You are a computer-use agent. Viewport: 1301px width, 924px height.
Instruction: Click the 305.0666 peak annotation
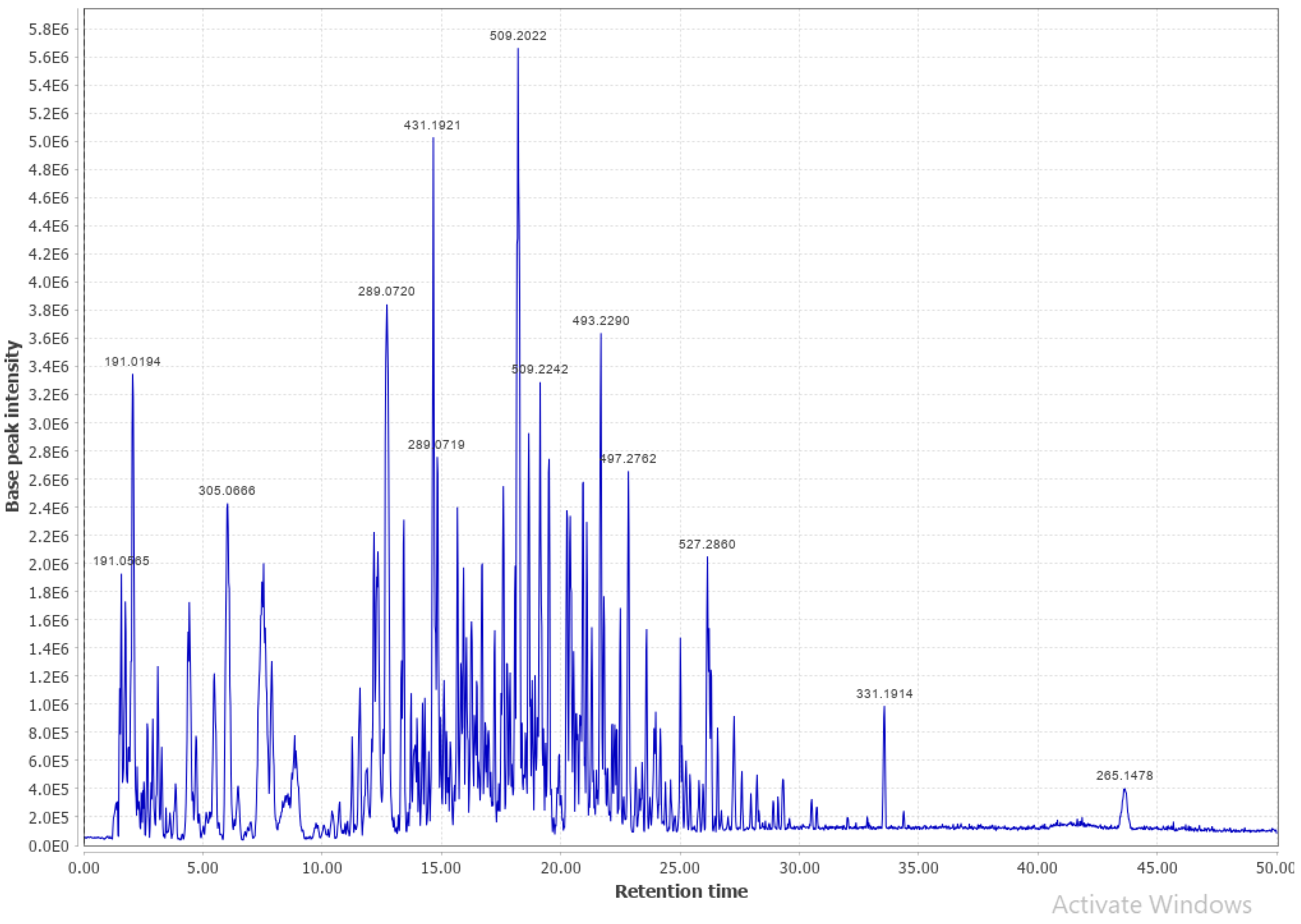tap(227, 490)
